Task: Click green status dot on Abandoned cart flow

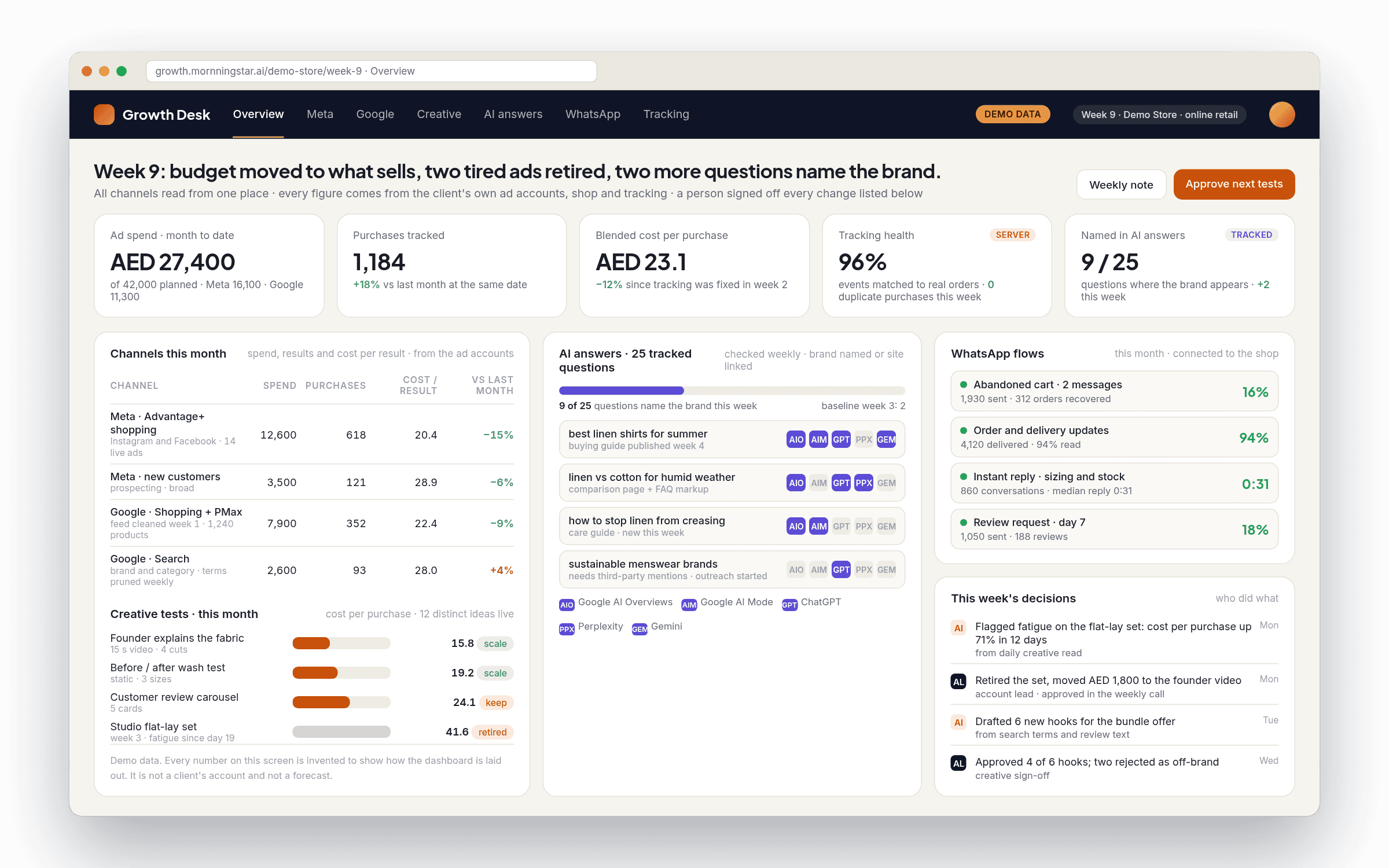Action: tap(964, 384)
